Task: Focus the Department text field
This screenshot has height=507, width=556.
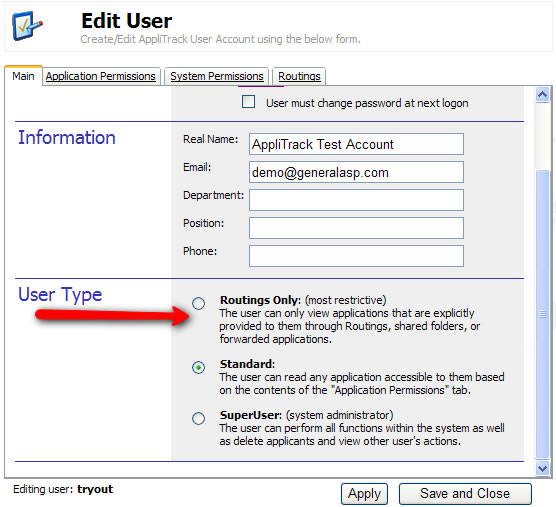Action: [x=356, y=200]
